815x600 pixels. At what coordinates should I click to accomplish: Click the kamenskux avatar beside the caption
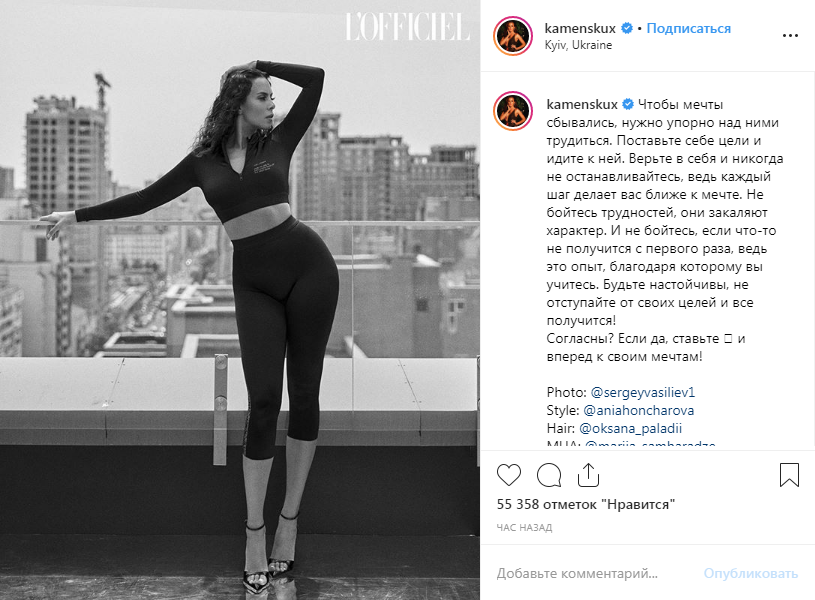(x=513, y=111)
